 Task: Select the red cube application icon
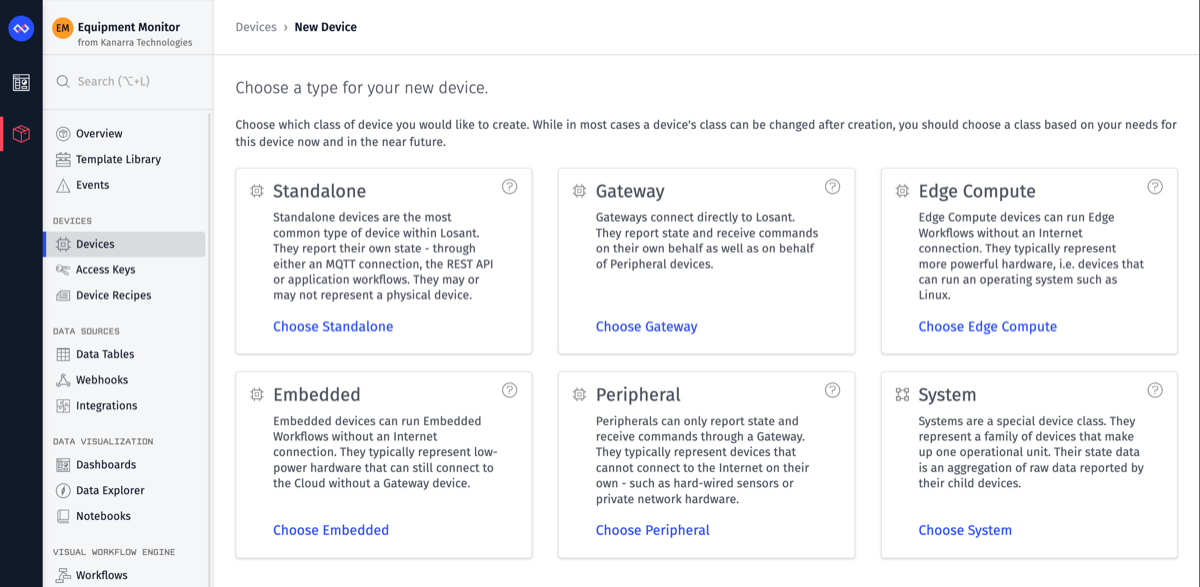pyautogui.click(x=21, y=134)
